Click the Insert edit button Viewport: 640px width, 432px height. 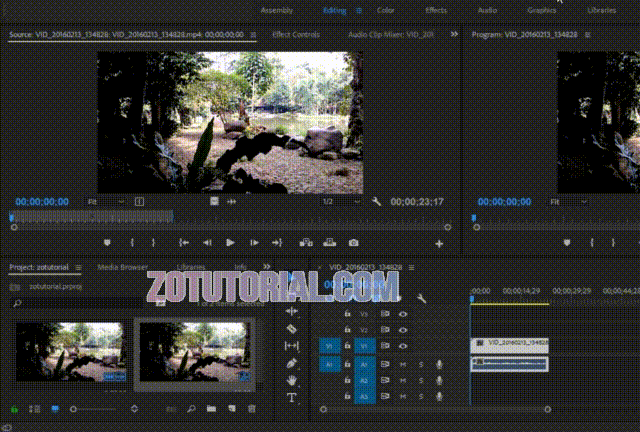click(x=306, y=243)
